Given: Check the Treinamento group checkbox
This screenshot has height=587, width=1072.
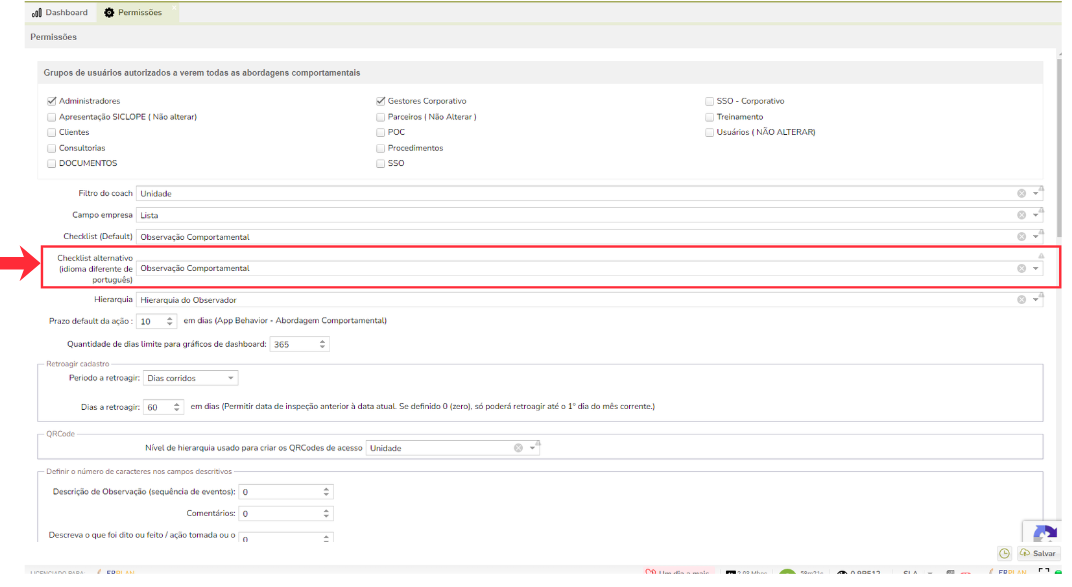Looking at the screenshot, I should [710, 117].
